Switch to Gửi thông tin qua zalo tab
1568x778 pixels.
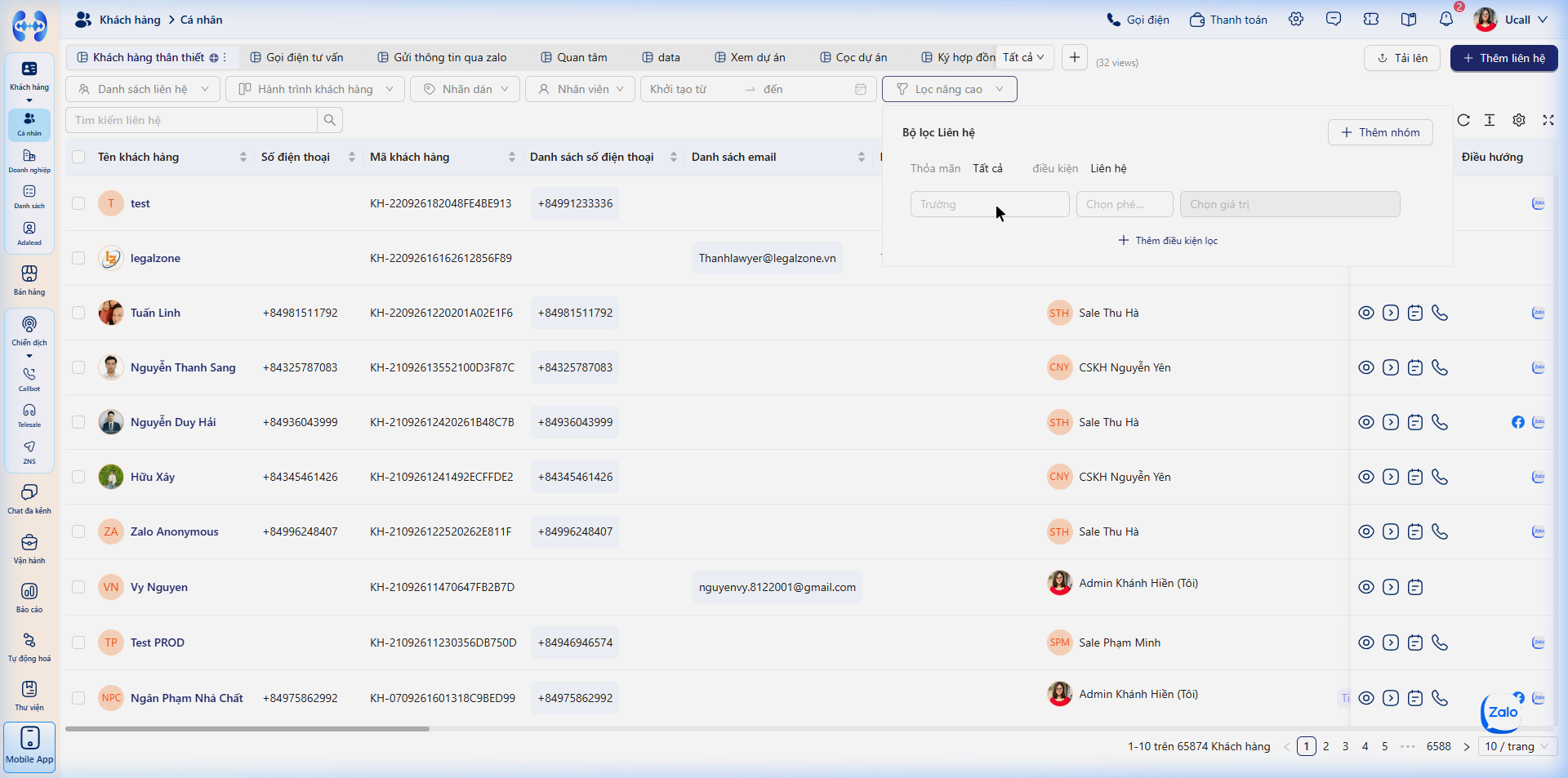pyautogui.click(x=442, y=57)
